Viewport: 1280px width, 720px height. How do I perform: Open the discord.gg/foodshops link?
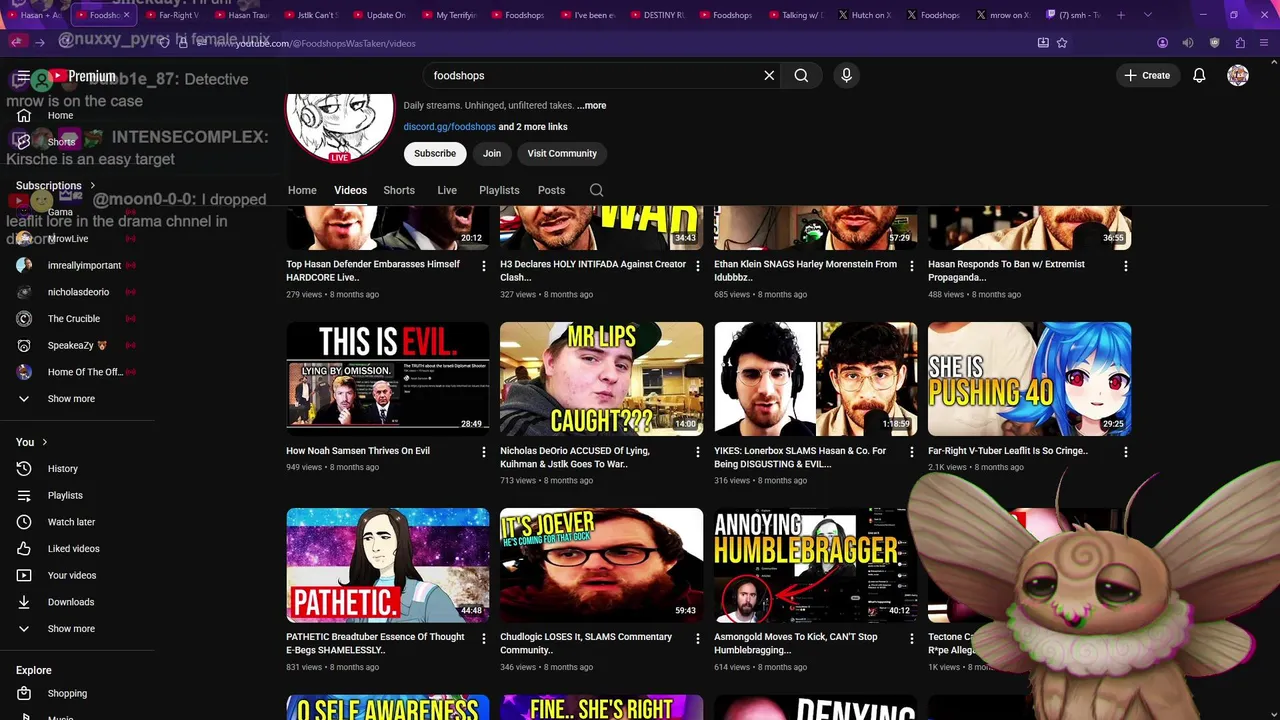point(449,127)
